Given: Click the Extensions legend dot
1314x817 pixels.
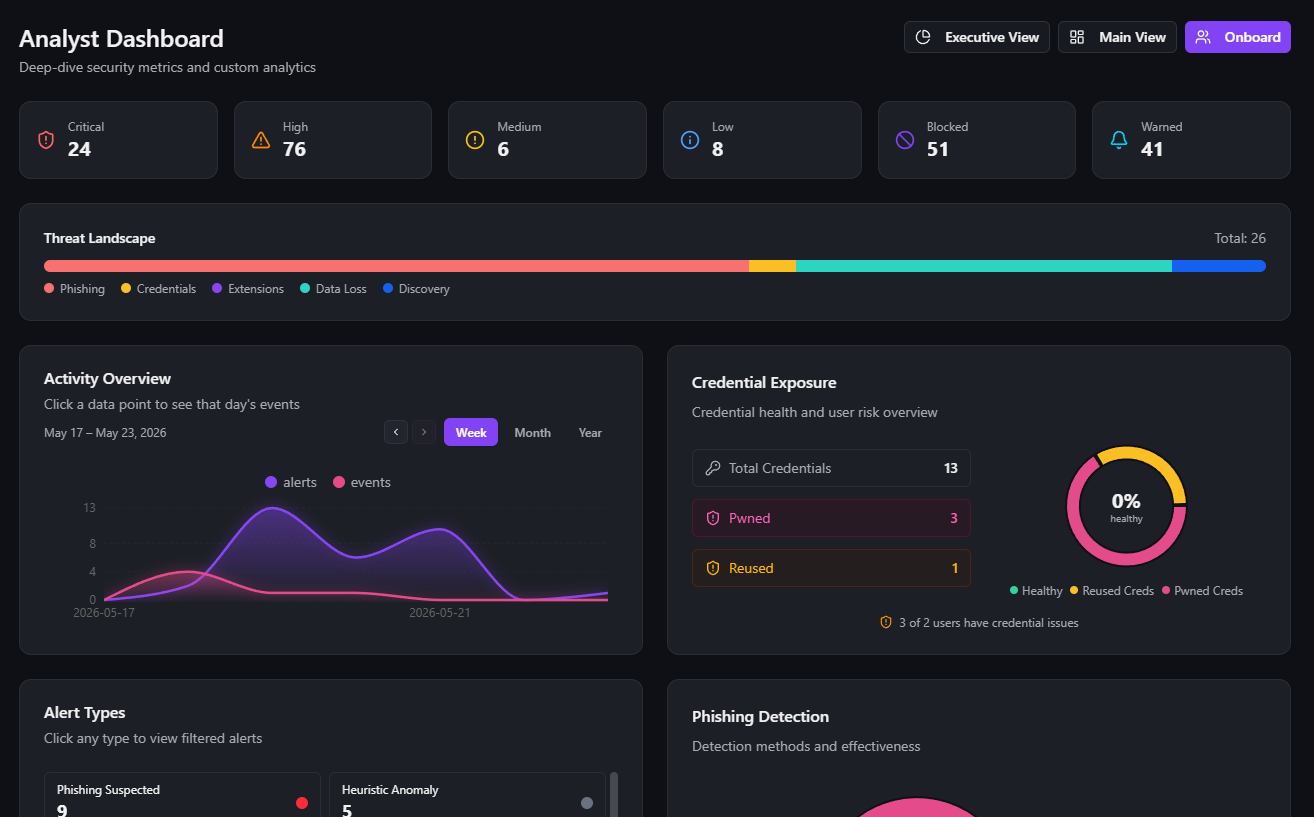Looking at the screenshot, I should pos(217,288).
